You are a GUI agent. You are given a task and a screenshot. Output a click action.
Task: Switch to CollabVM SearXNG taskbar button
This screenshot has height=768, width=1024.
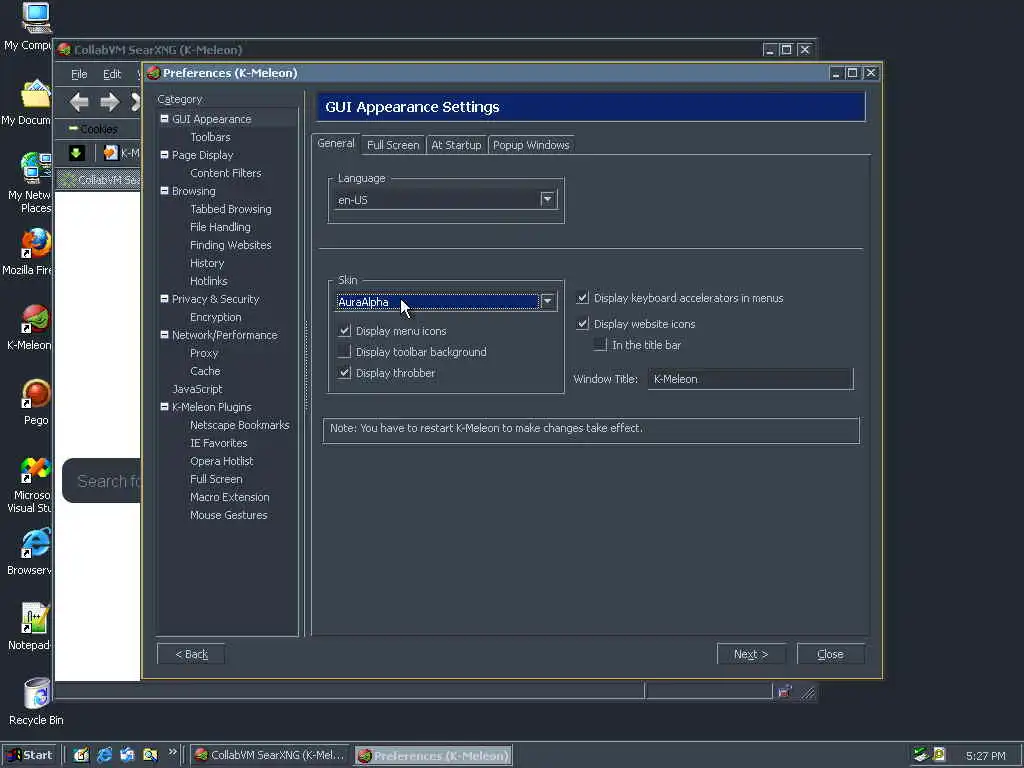(271, 755)
